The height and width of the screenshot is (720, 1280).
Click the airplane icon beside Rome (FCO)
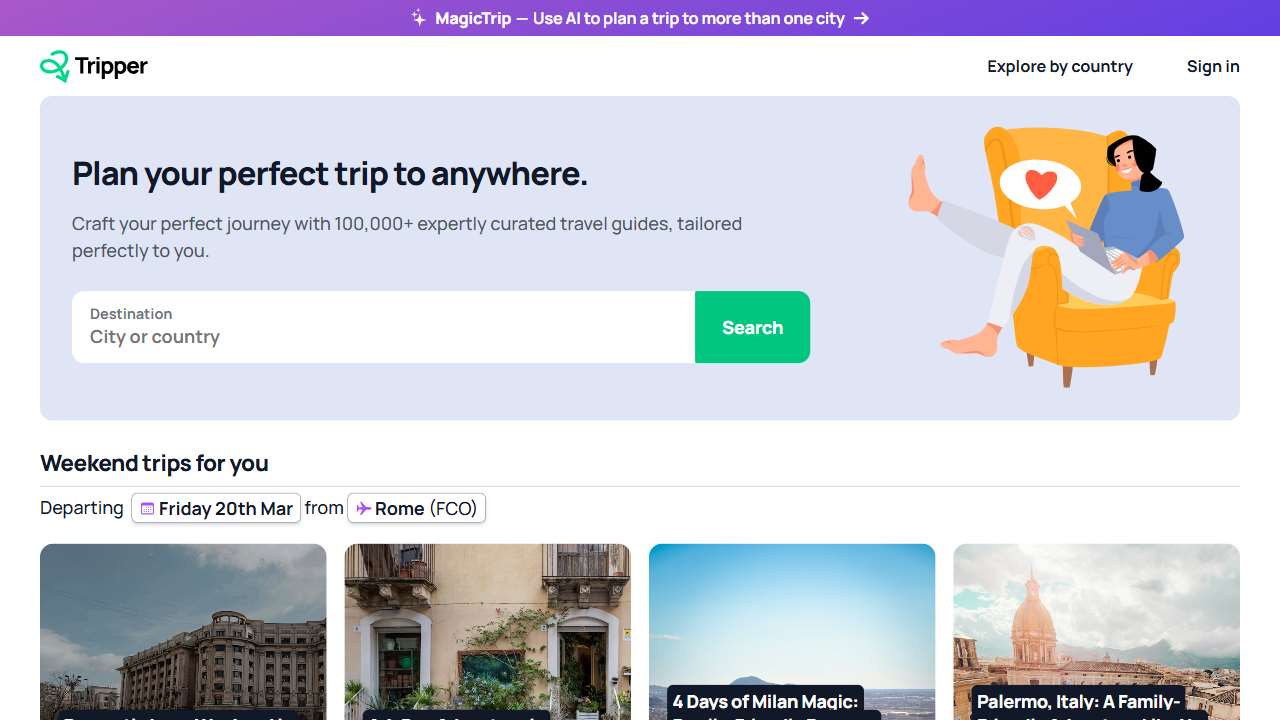[x=363, y=509]
